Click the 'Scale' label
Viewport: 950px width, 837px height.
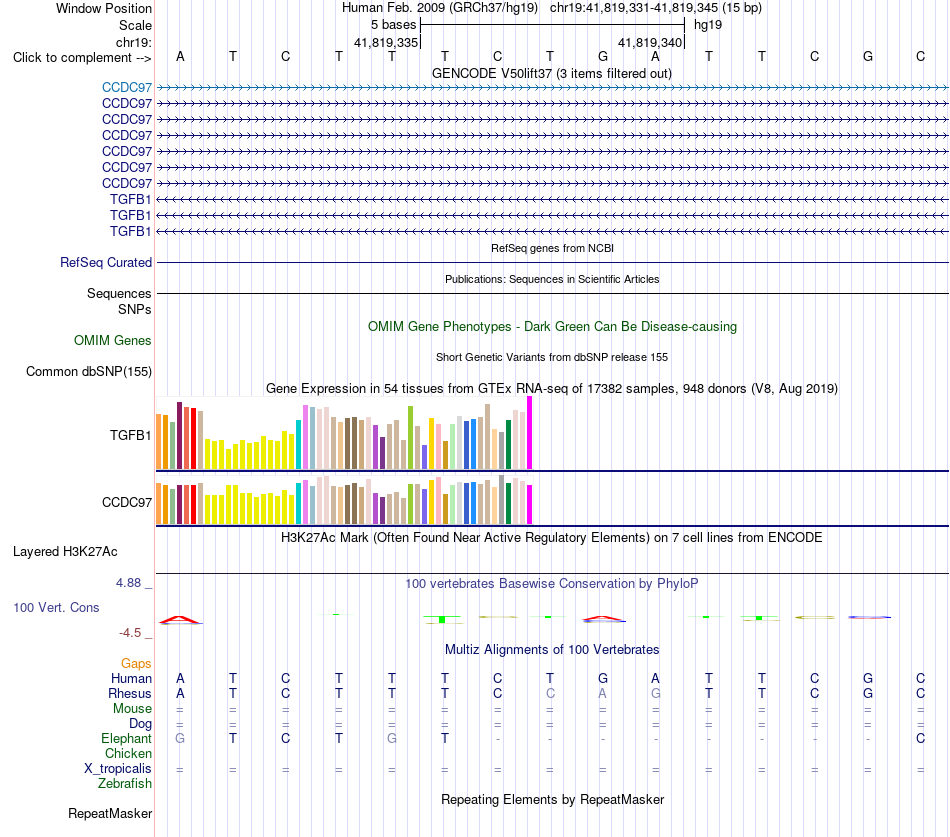click(136, 25)
